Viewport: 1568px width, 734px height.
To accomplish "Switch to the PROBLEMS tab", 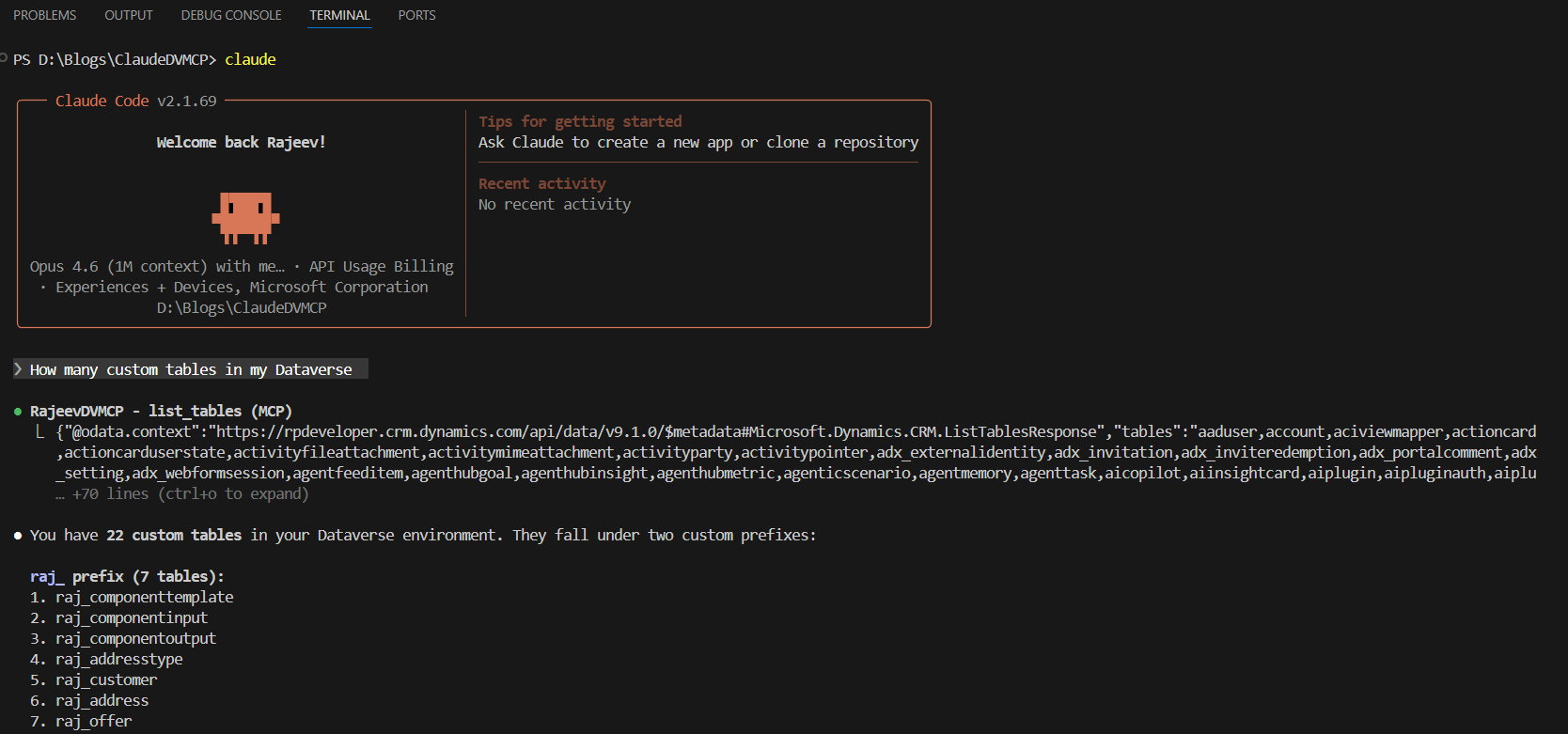I will pos(44,15).
